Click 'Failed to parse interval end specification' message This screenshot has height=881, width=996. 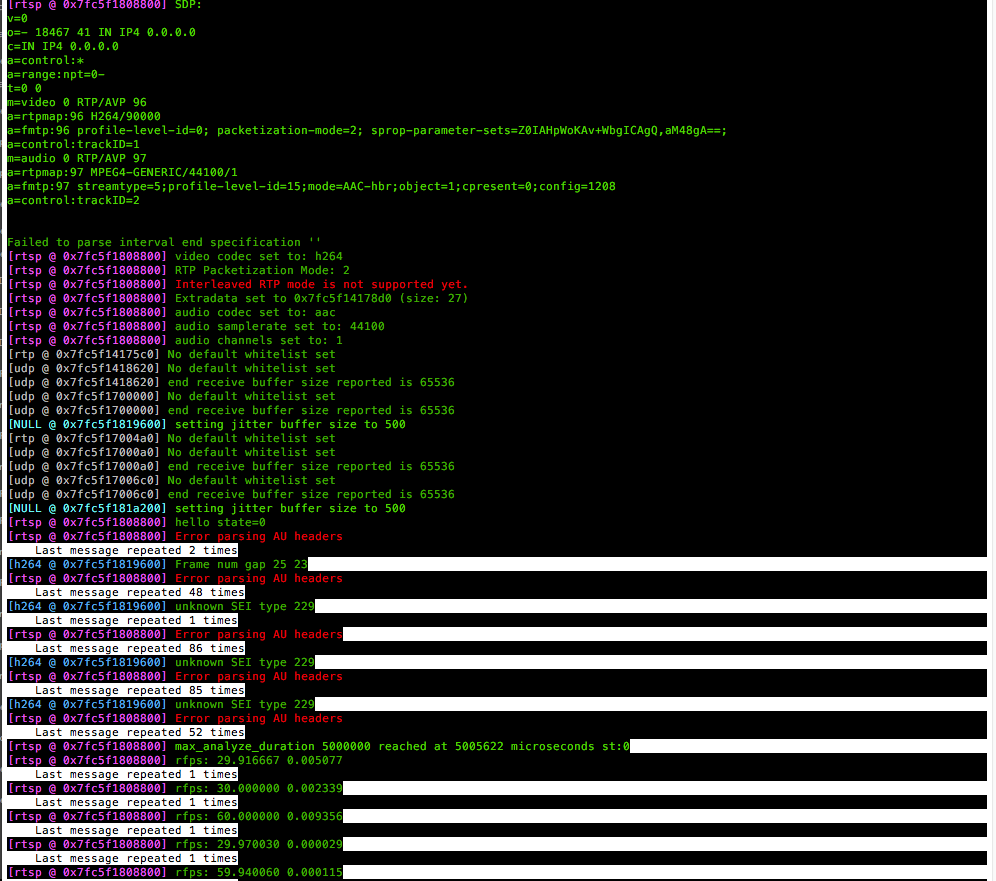[x=165, y=242]
